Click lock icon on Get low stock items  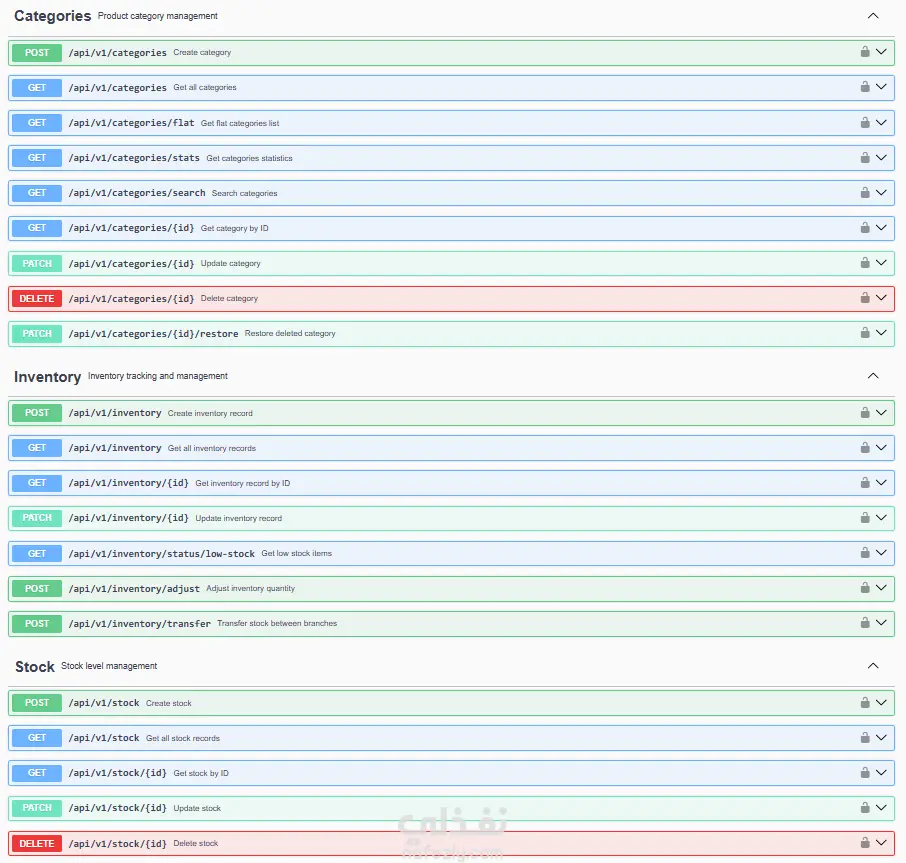click(x=865, y=552)
